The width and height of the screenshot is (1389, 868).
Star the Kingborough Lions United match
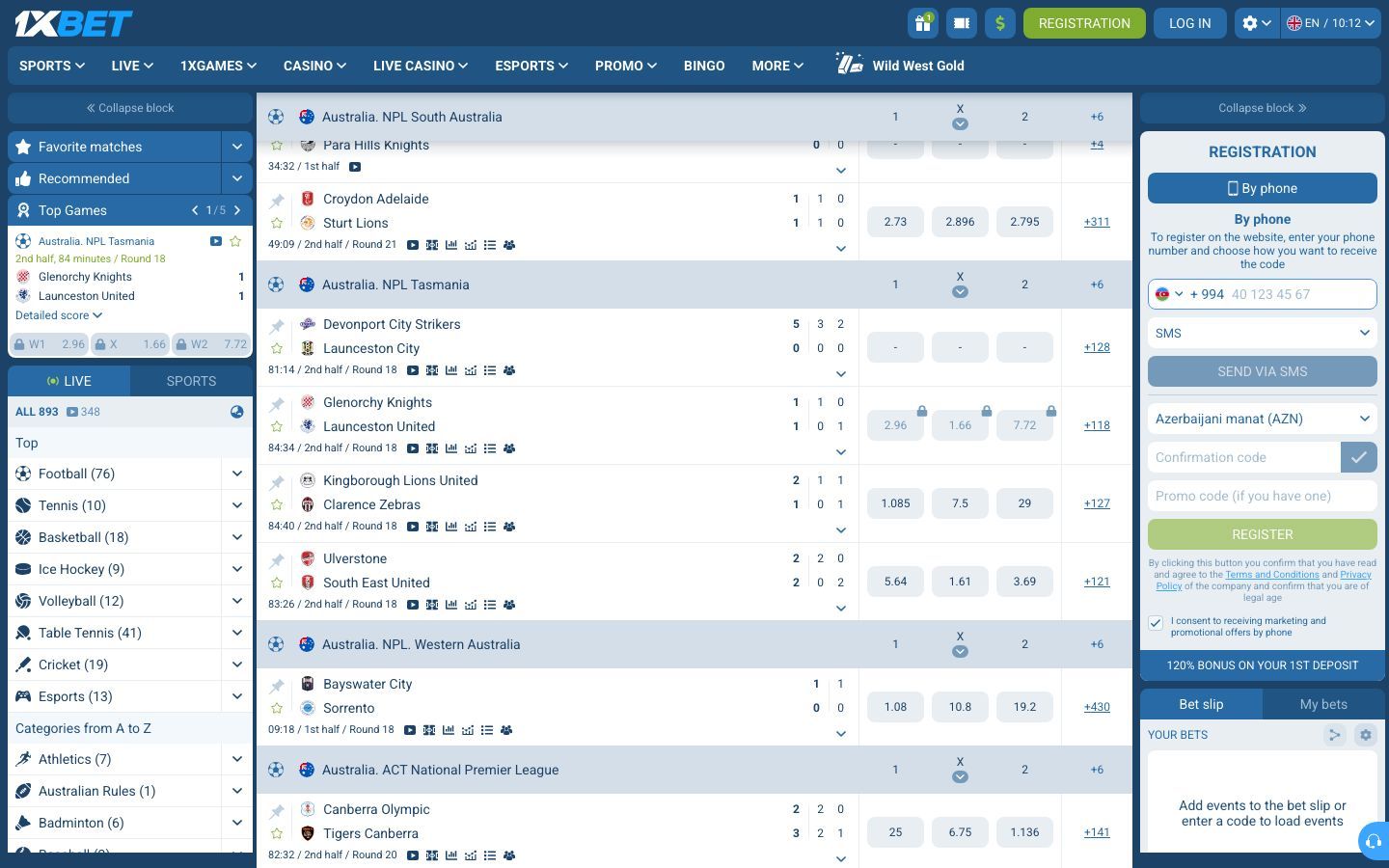coord(277,505)
